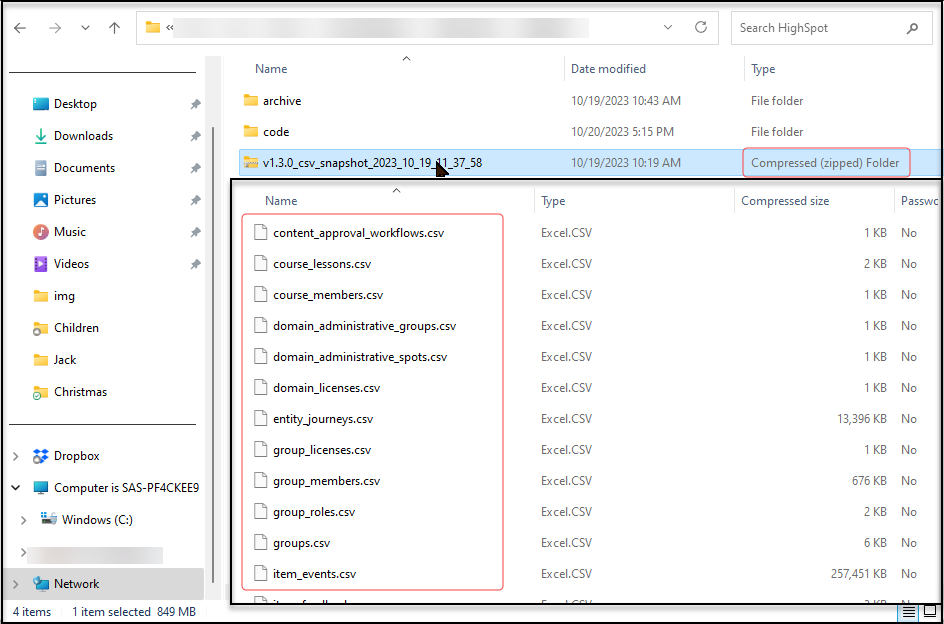The image size is (944, 624).
Task: Open recent locations dropdown arrow
Action: point(85,28)
